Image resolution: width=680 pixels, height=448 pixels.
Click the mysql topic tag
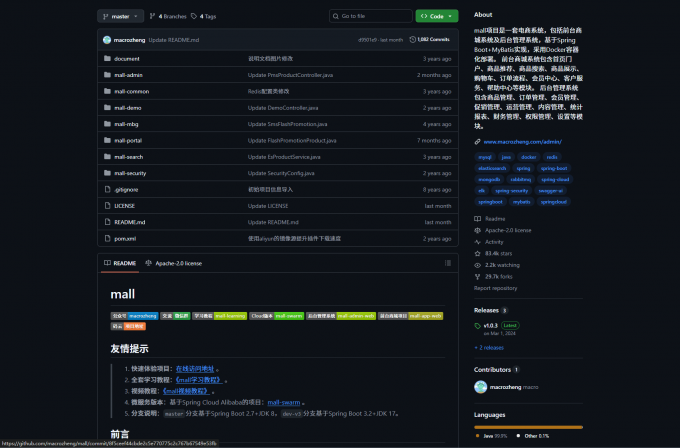(x=484, y=157)
